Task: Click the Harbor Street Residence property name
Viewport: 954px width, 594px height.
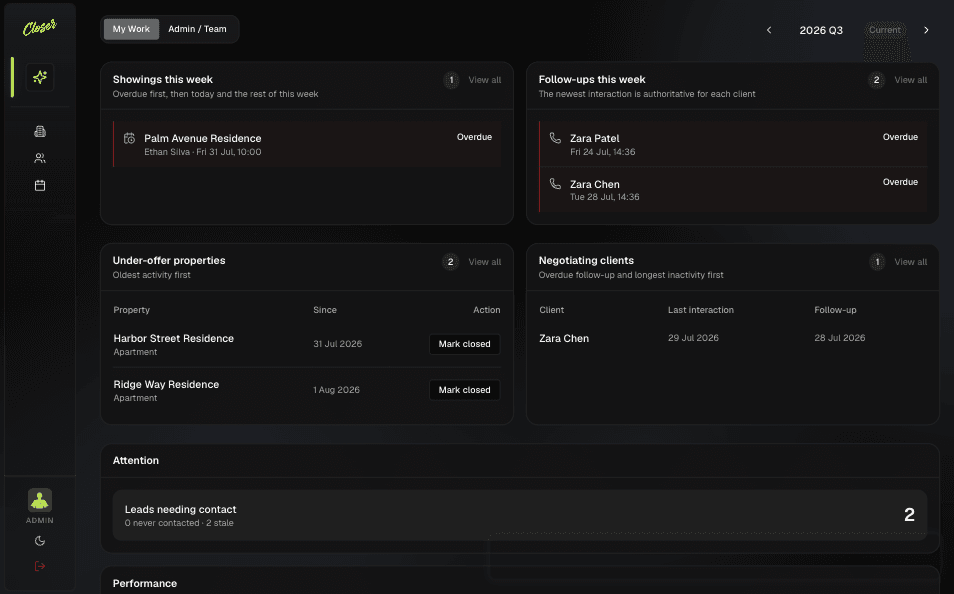Action: click(x=173, y=338)
